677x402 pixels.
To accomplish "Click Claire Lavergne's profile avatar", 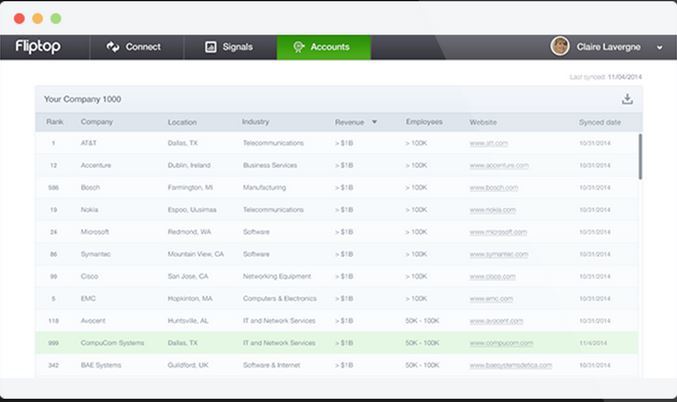I will (560, 46).
